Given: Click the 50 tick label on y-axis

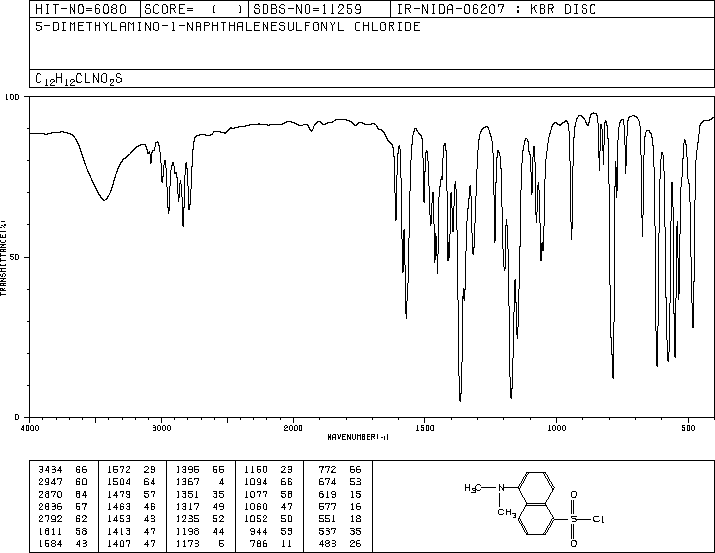Looking at the screenshot, I should click(15, 257).
